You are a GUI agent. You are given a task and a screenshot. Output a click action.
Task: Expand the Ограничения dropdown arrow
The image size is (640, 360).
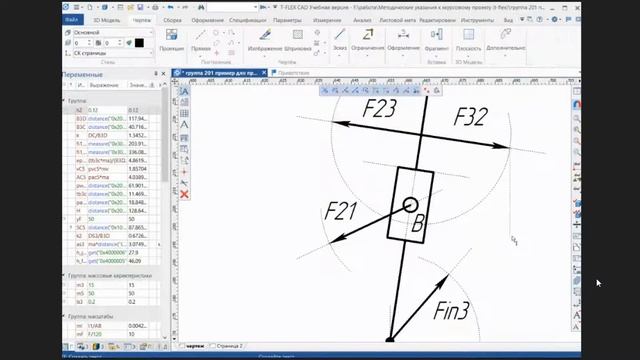pos(368,55)
